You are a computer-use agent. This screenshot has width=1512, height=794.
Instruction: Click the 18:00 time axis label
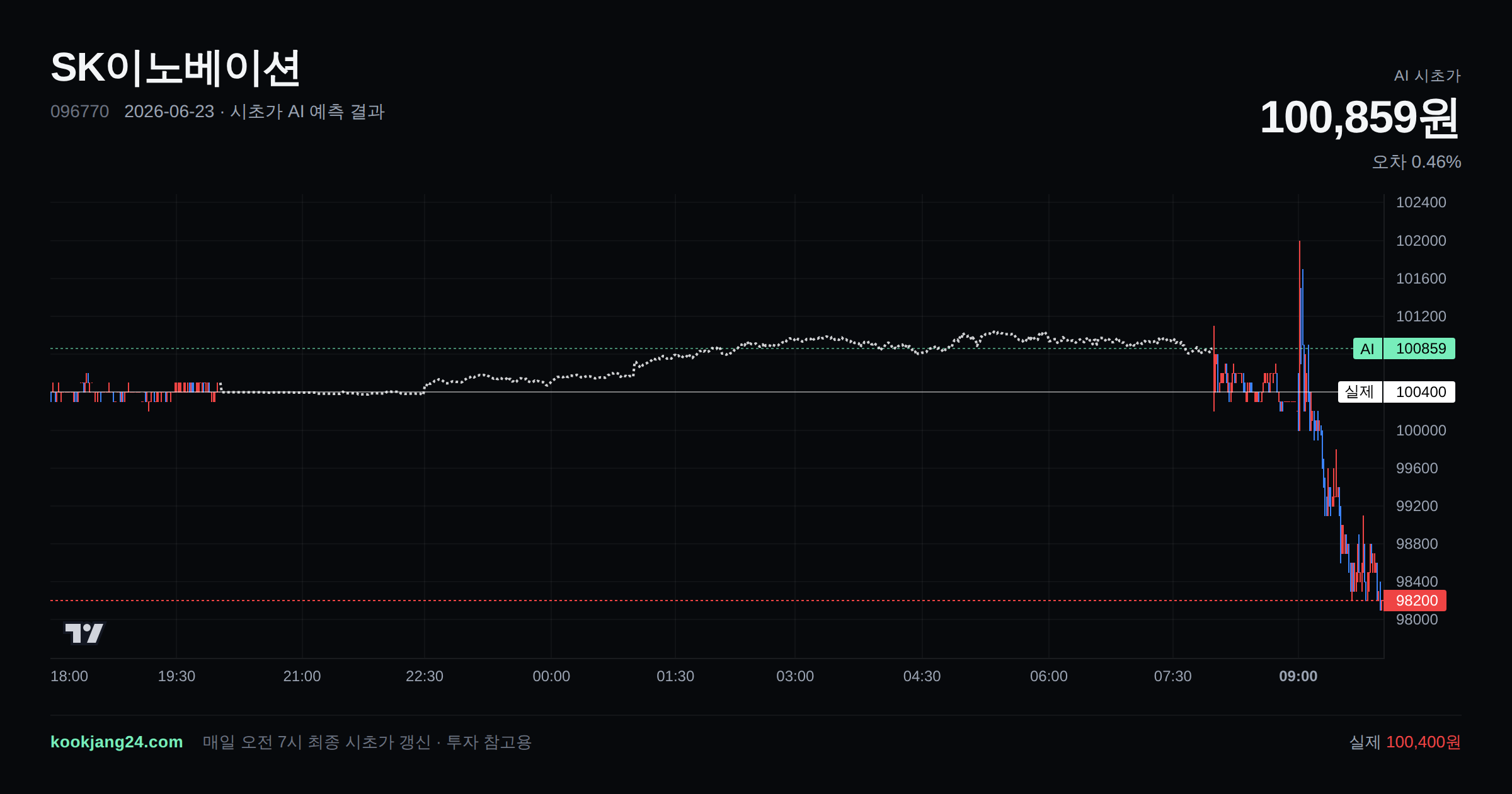pyautogui.click(x=69, y=676)
